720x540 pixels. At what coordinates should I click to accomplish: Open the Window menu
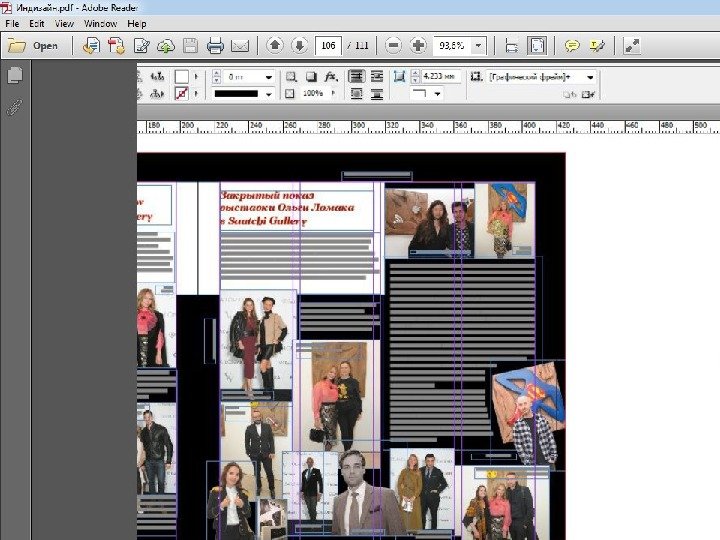(101, 23)
